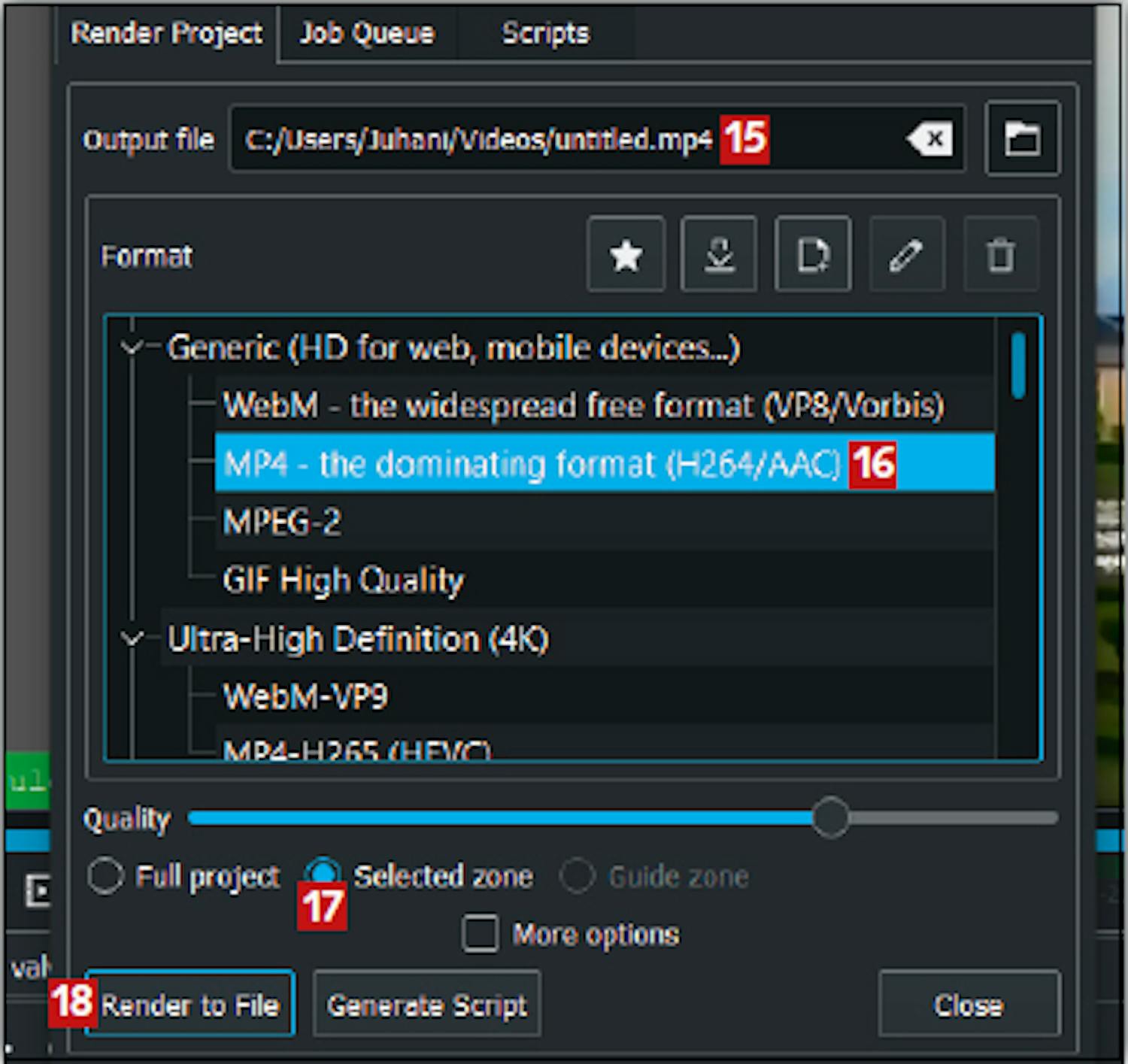Viewport: 1128px width, 1064px height.
Task: Delete profile using the trash icon
Action: pos(1000,255)
